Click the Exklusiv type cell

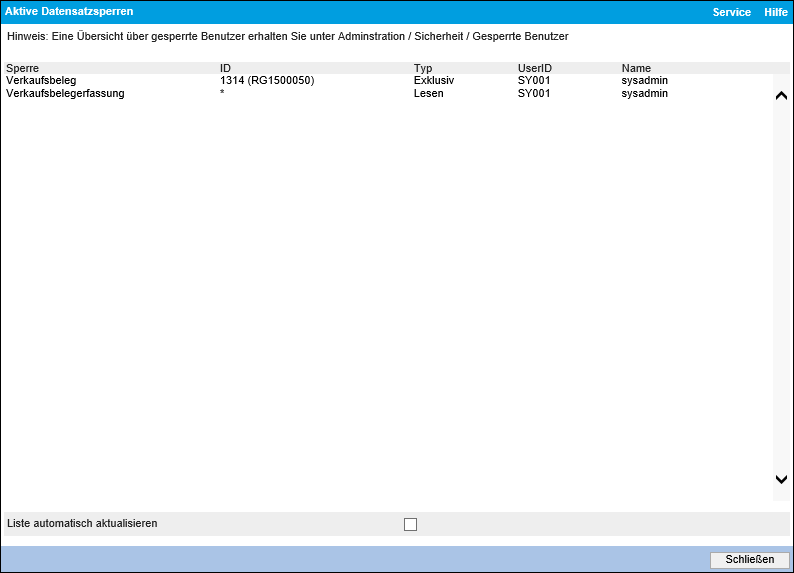click(434, 80)
